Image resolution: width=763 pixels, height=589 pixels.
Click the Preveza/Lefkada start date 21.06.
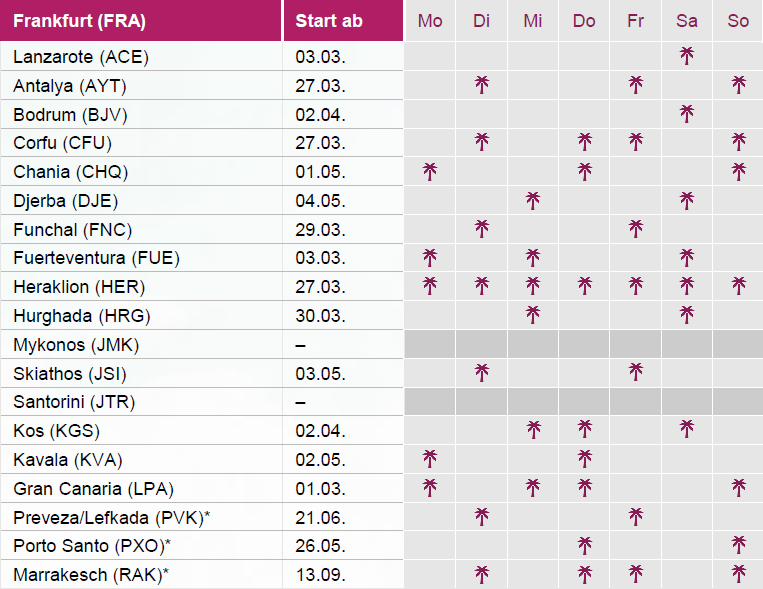click(x=321, y=518)
